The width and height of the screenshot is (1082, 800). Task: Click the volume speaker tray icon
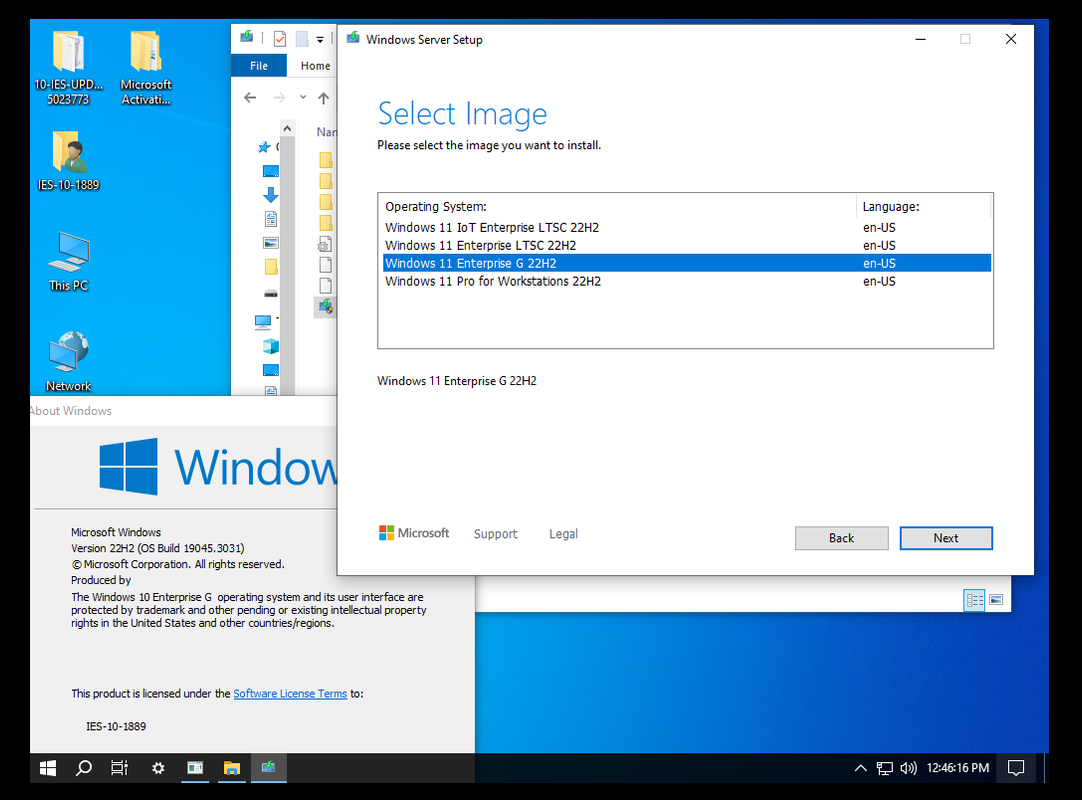(x=908, y=768)
